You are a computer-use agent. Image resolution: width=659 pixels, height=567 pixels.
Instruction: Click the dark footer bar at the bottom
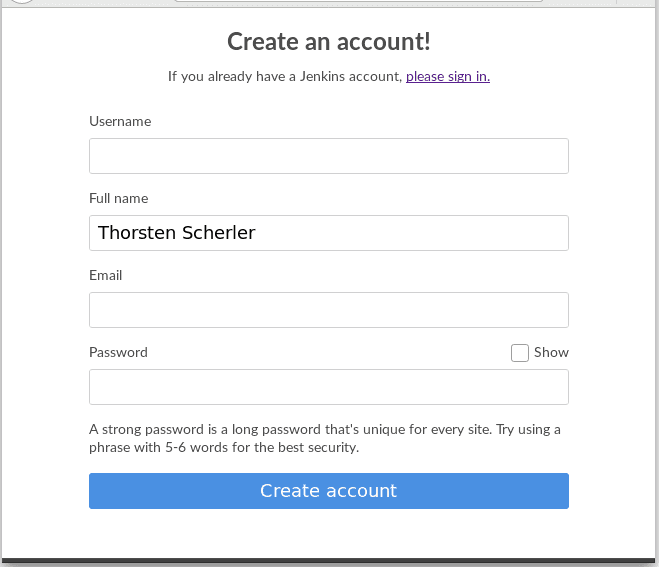tap(328, 562)
